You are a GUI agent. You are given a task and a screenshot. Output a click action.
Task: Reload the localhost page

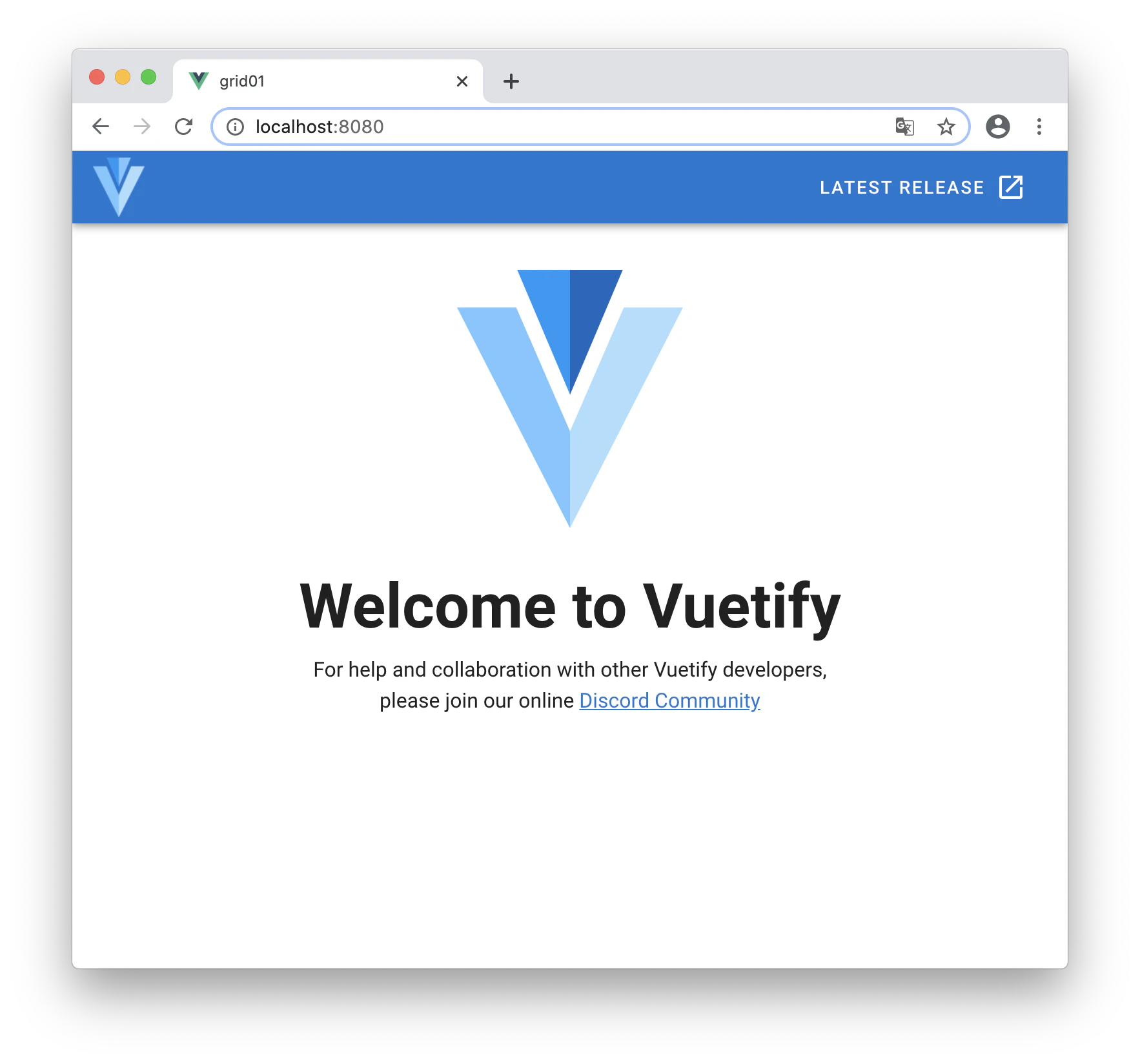(x=184, y=127)
